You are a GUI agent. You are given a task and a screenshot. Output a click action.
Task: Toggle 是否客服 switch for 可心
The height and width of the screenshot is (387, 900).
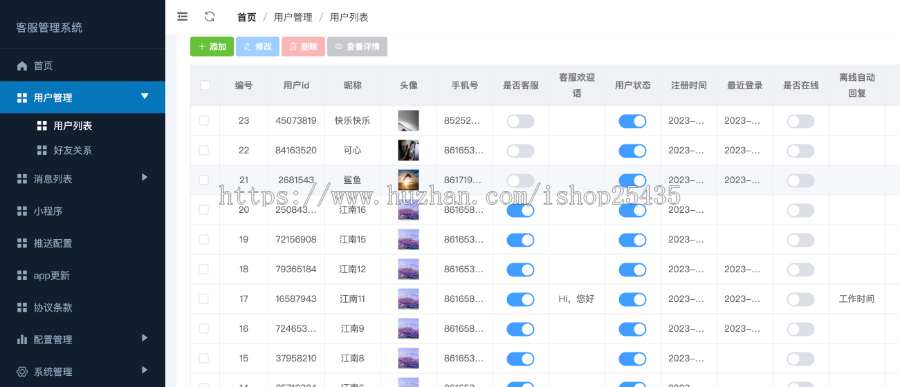[520, 151]
